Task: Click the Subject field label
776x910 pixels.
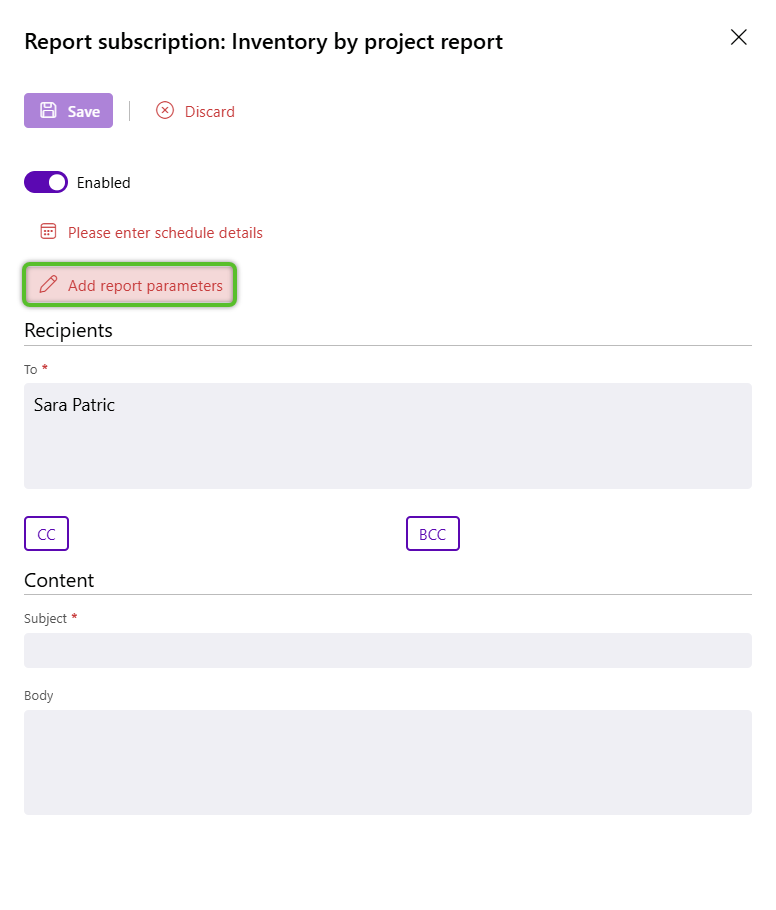Action: 45,619
